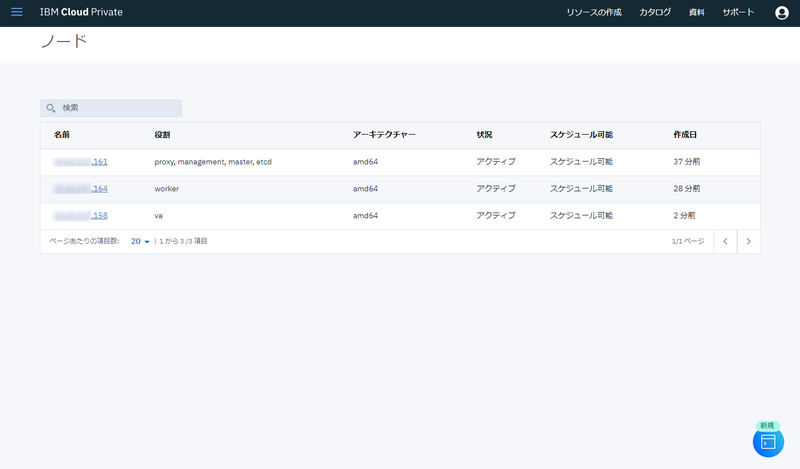Sort by the アーキテクチャー column header
The image size is (800, 469).
coord(384,135)
